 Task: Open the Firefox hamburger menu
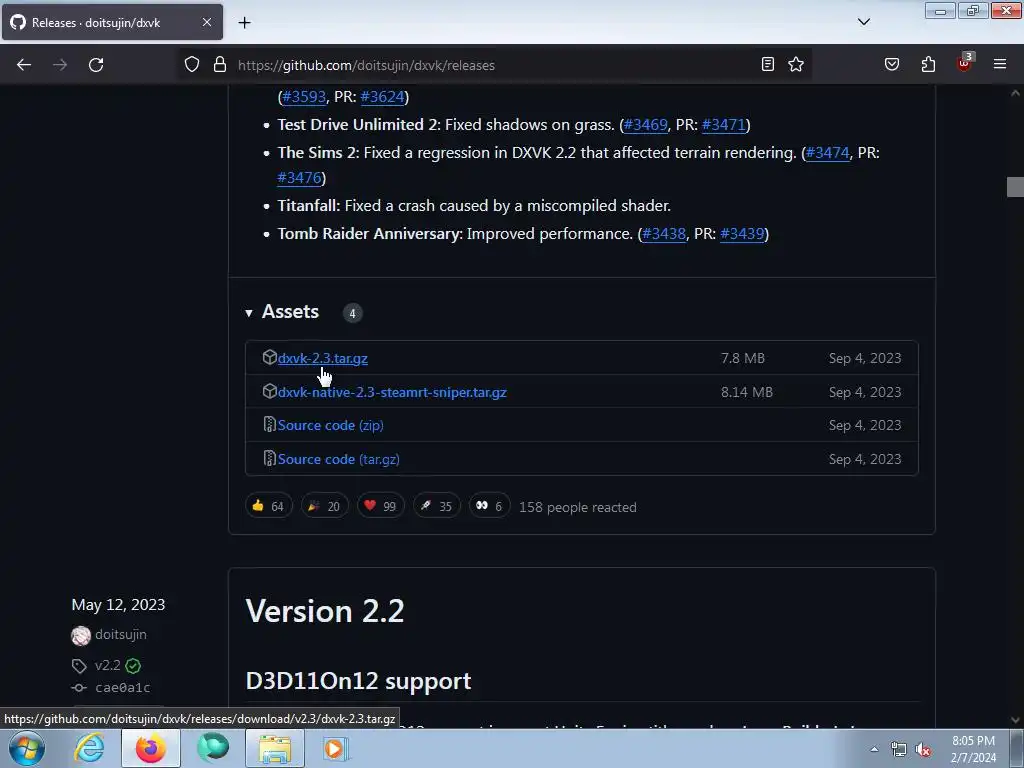coord(1000,64)
